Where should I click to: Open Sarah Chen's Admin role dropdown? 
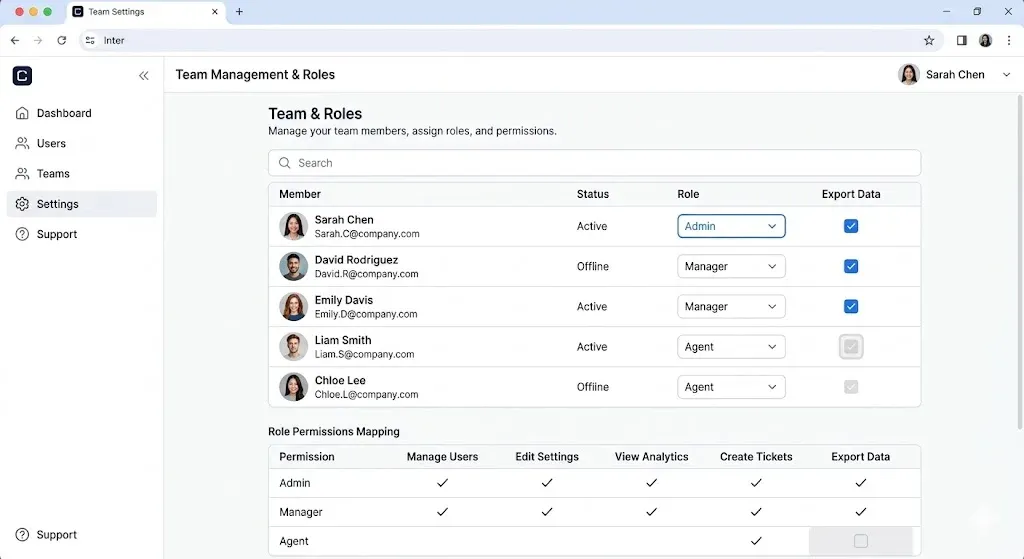731,226
